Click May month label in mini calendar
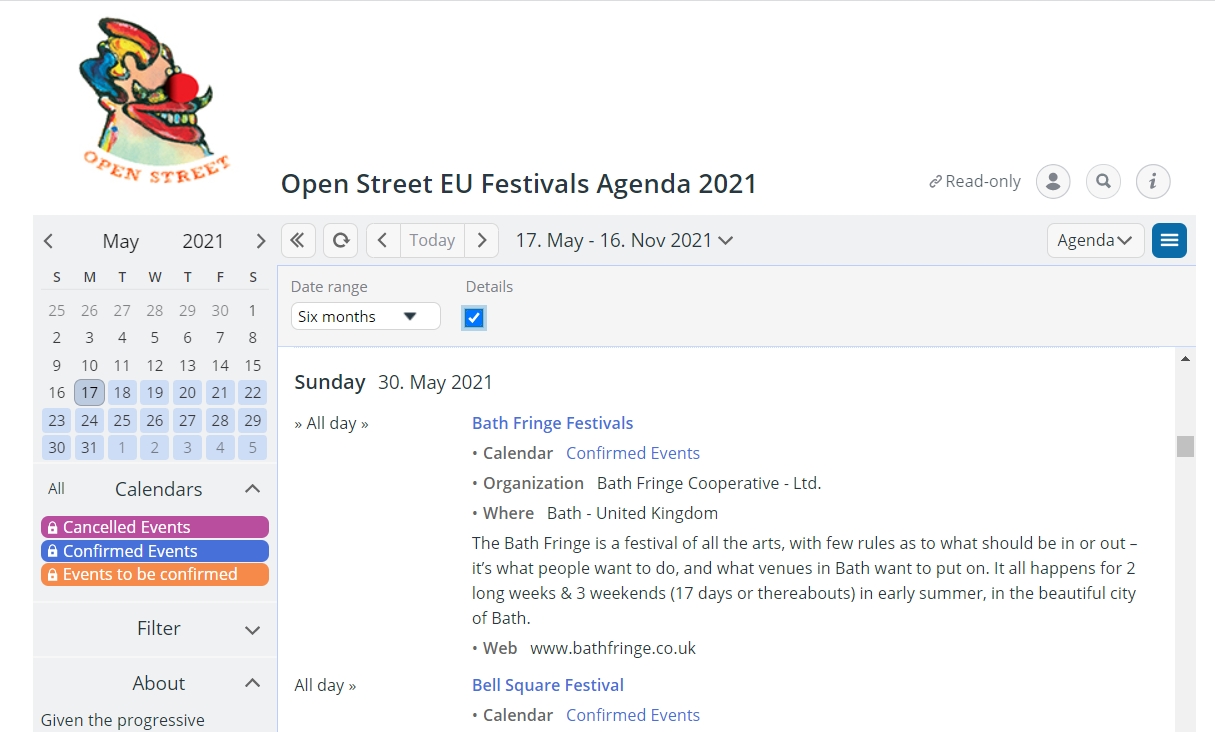The width and height of the screenshot is (1215, 732). [121, 241]
